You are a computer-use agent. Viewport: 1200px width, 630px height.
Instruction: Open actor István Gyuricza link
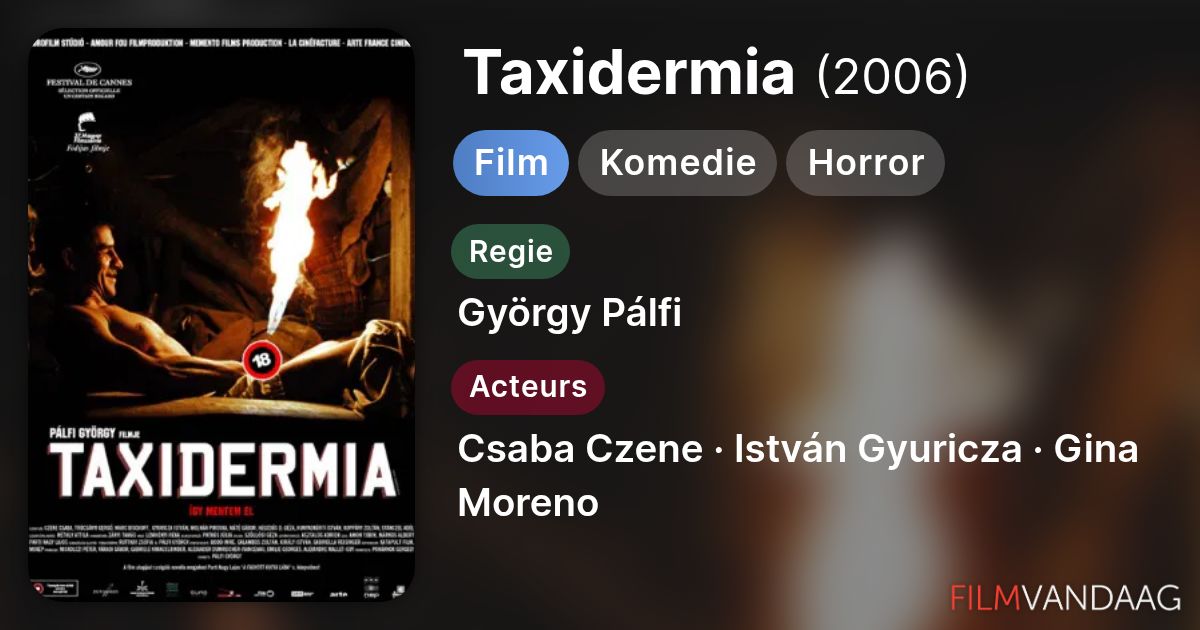pyautogui.click(x=878, y=449)
